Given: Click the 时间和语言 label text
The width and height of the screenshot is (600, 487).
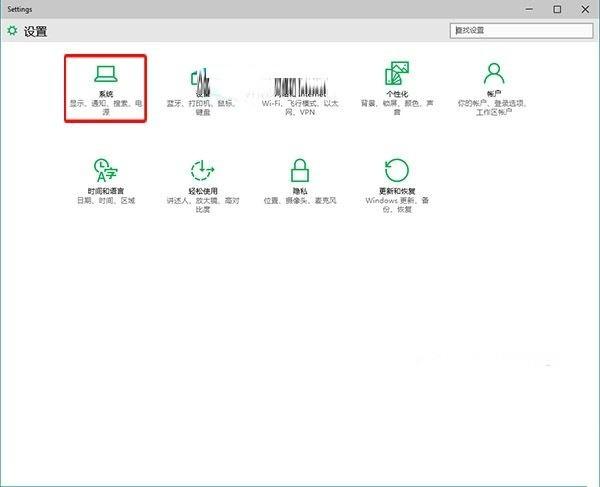Looking at the screenshot, I should [x=106, y=191].
